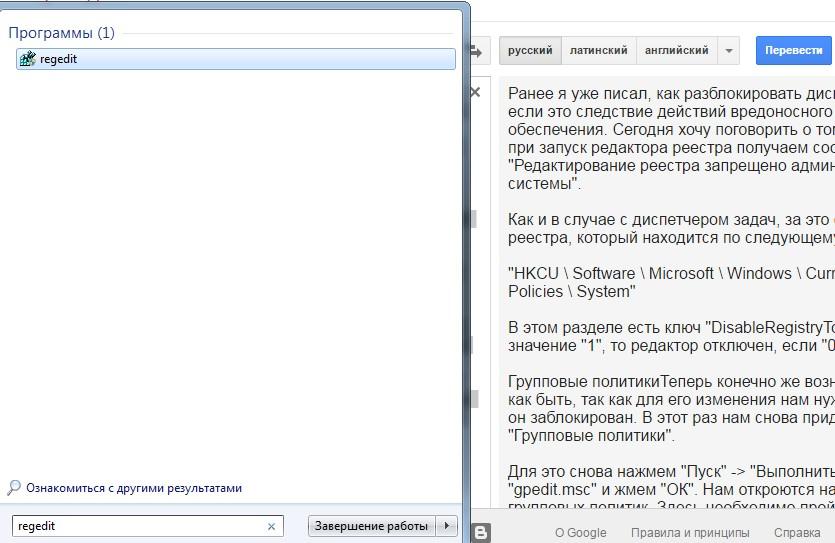
Task: Open the Справка footer link
Action: (x=797, y=533)
